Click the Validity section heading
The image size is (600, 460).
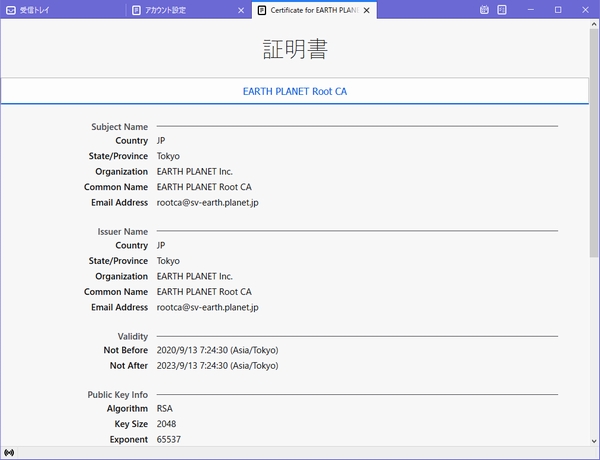click(132, 336)
